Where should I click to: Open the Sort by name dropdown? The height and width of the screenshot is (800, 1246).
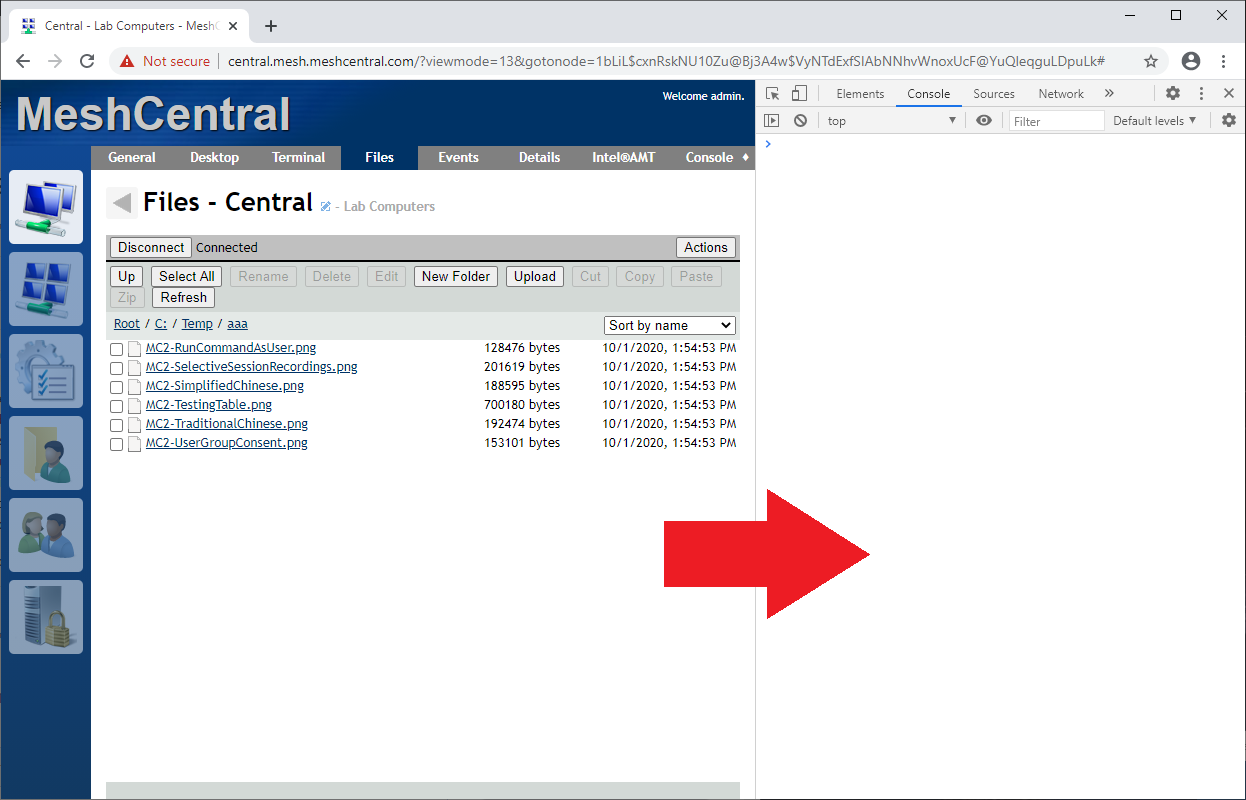pos(670,325)
